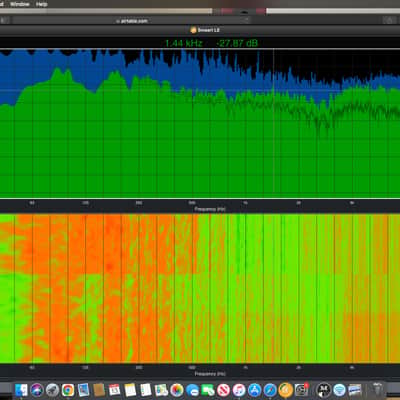Open the orange app icon in Dock
This screenshot has width=400, height=400.
286,389
